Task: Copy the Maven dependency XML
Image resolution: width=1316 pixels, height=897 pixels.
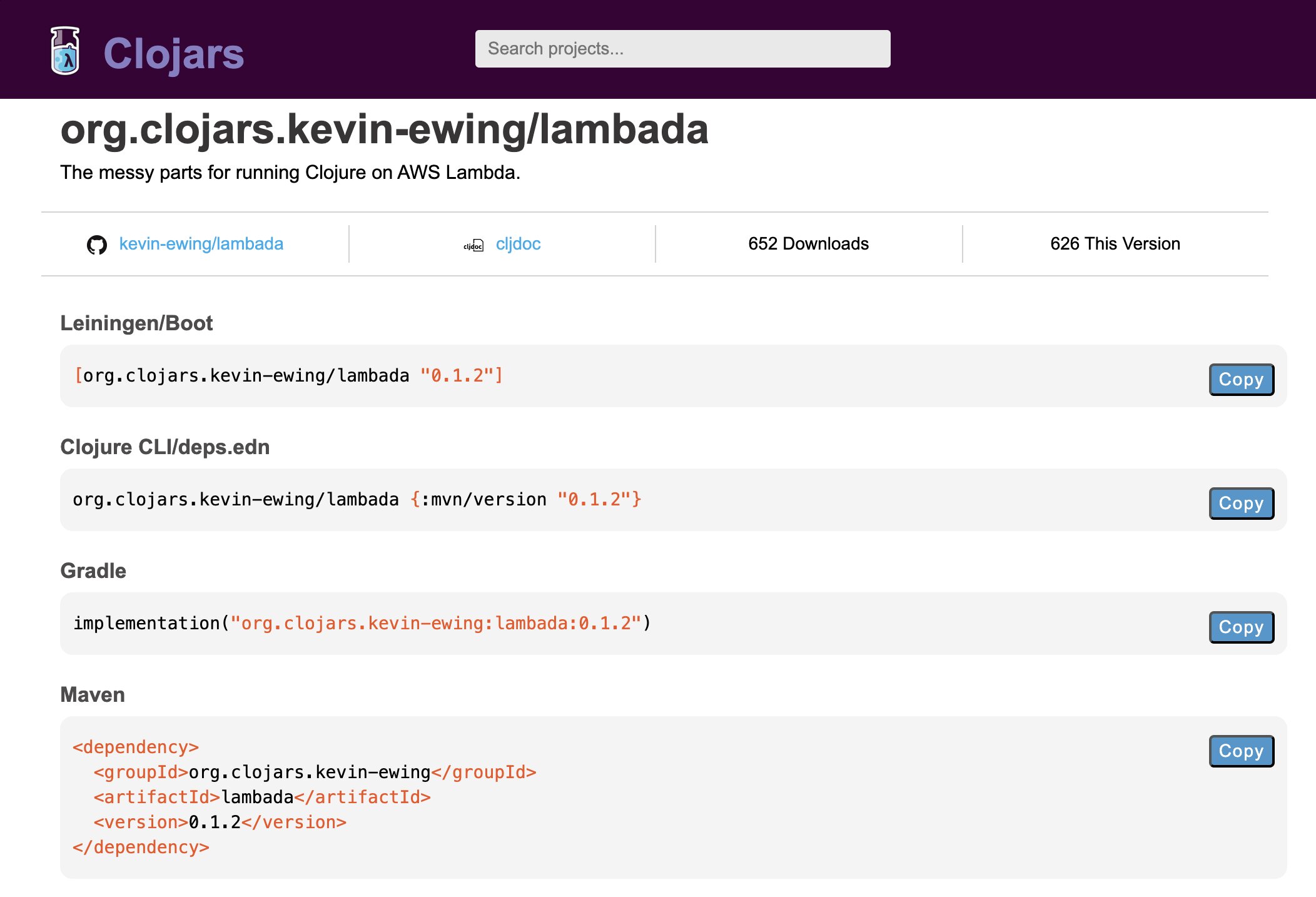Action: point(1241,751)
